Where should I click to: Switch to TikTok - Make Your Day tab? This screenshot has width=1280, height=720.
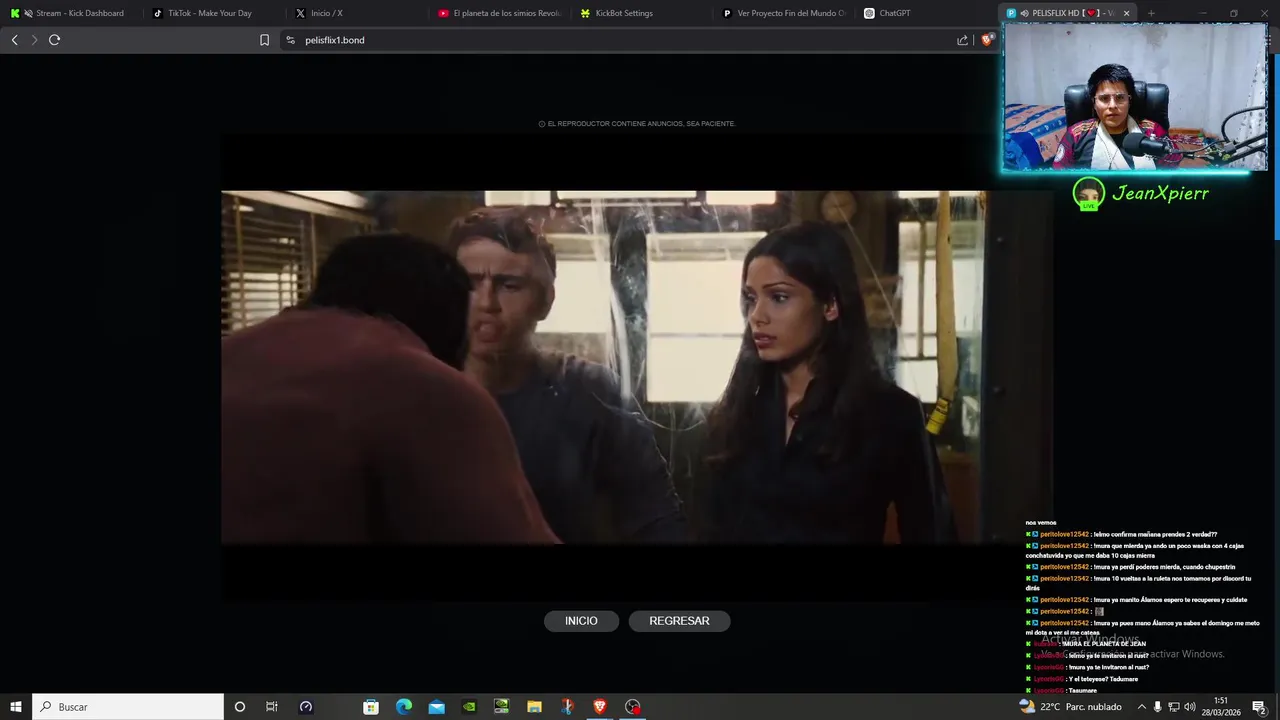[x=215, y=13]
